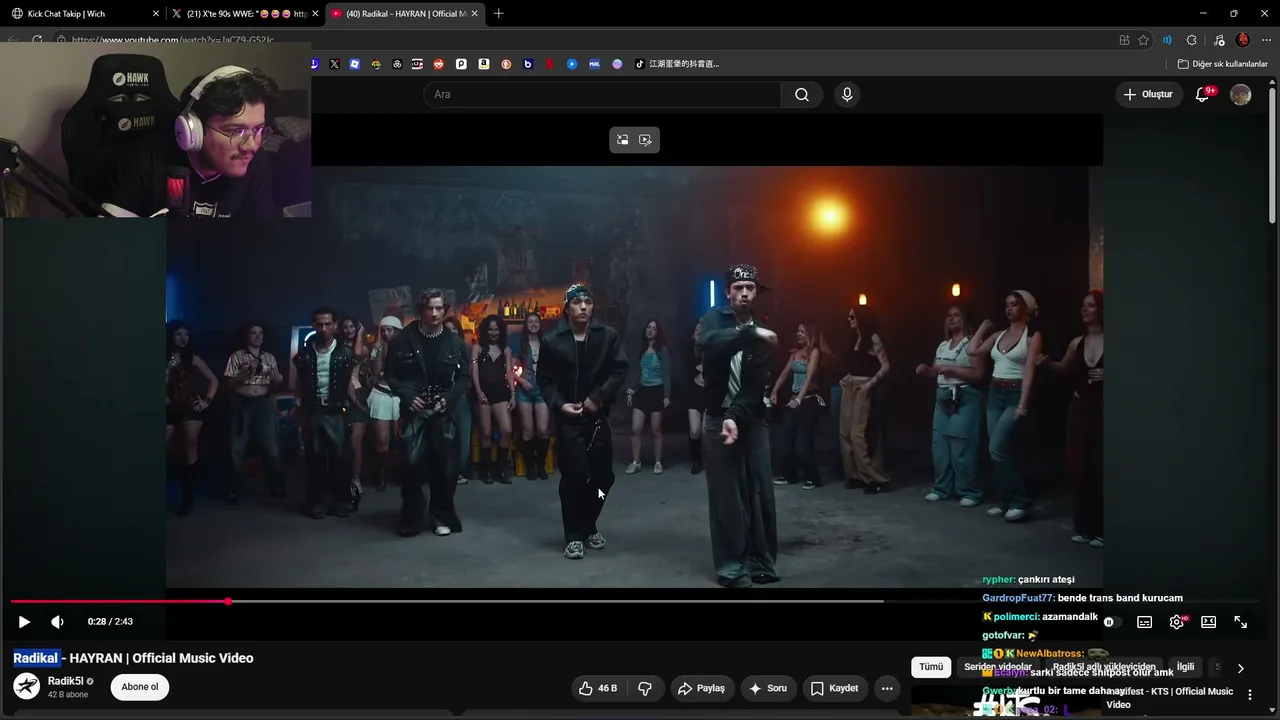The image size is (1280, 720).
Task: Like the video with thumbs up
Action: coord(598,688)
